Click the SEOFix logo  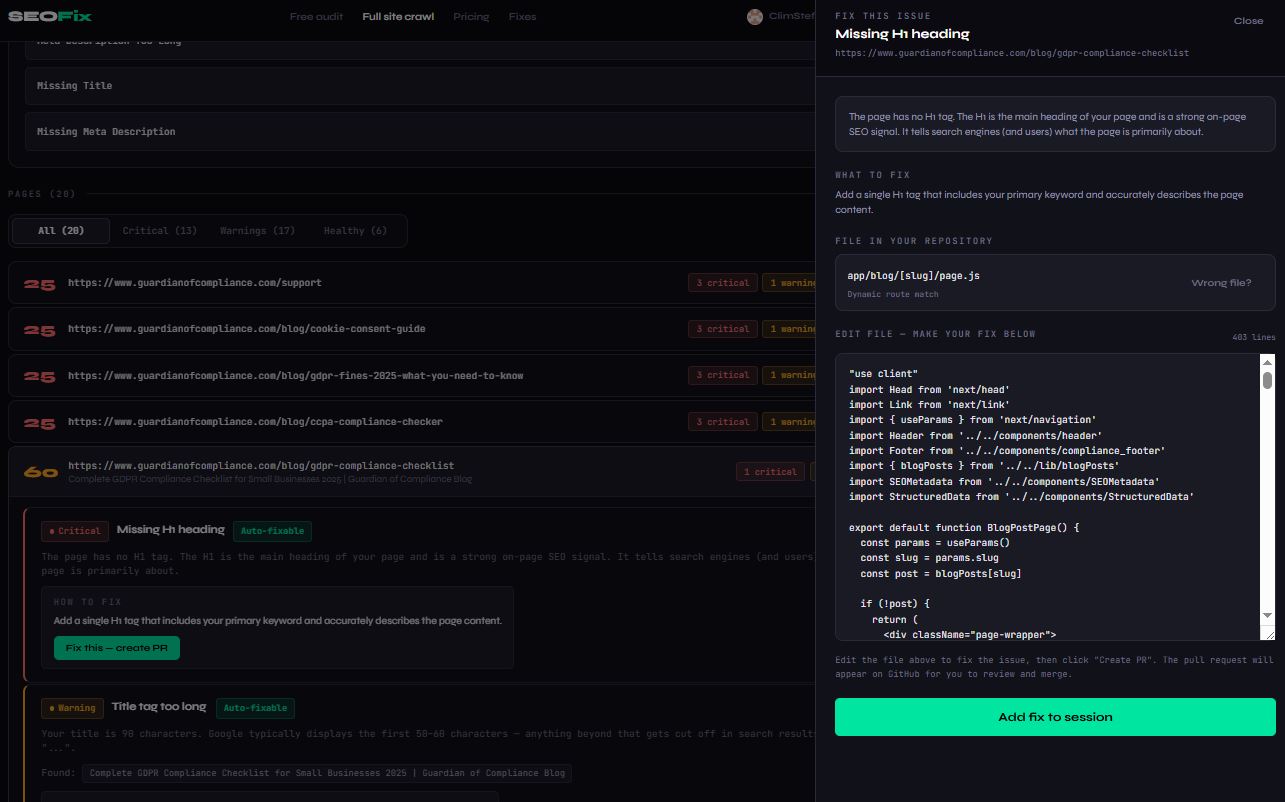tap(50, 16)
